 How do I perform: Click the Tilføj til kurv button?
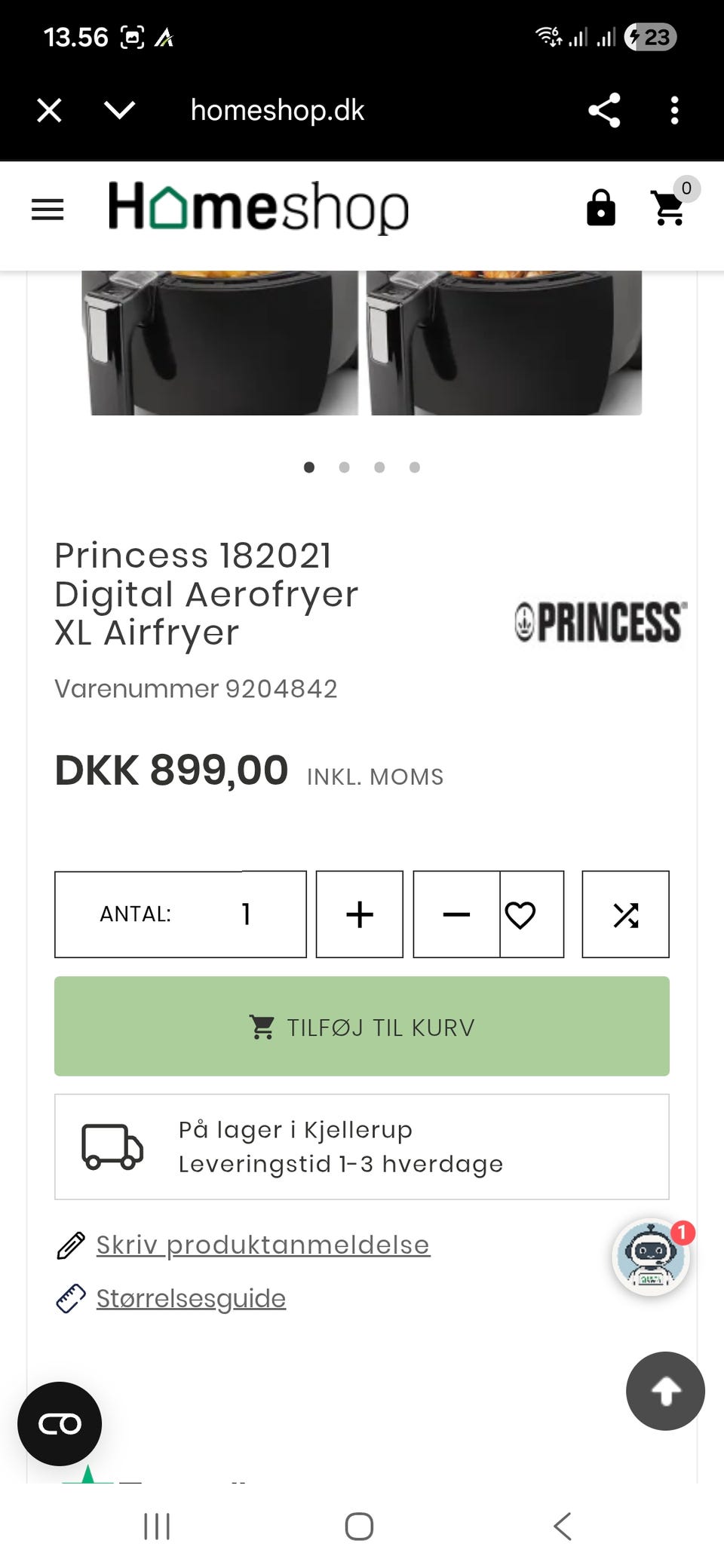pos(362,1027)
